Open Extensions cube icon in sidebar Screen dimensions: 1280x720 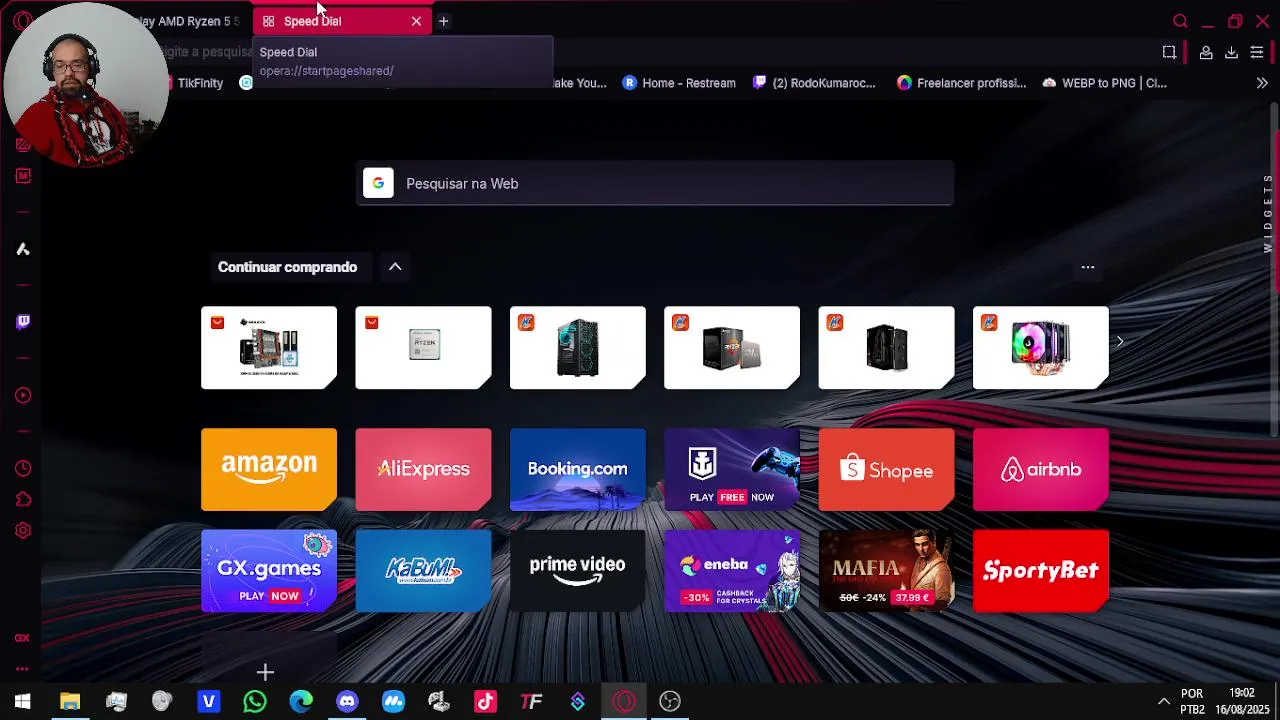[x=23, y=499]
